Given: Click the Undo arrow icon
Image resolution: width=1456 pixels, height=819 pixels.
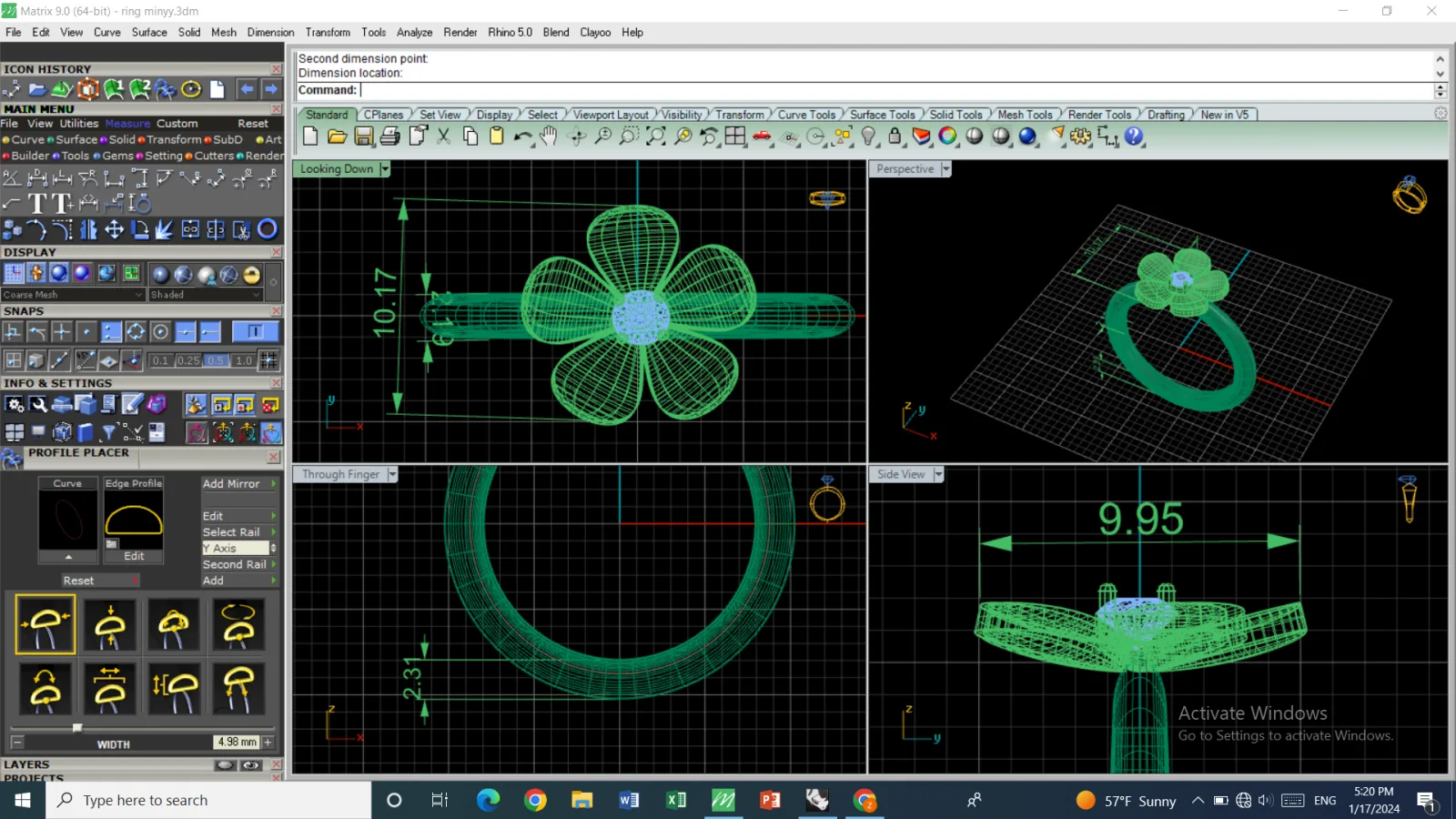Looking at the screenshot, I should [x=522, y=136].
